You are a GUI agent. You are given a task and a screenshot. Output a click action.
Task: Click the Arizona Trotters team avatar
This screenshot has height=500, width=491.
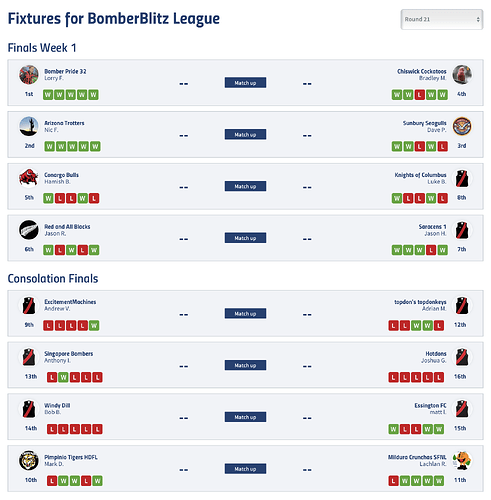click(x=29, y=126)
